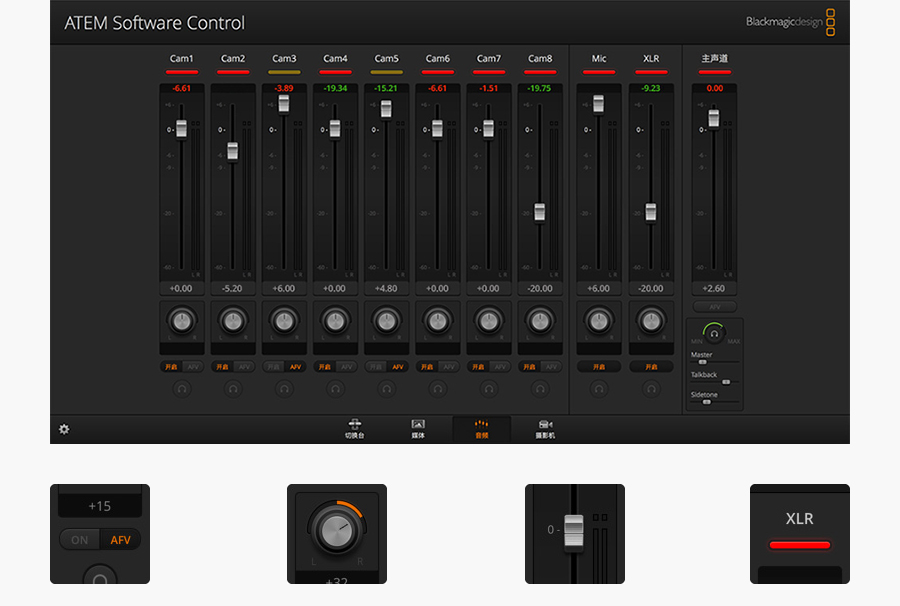Screen dimensions: 900x606
Task: Solo Cam4 with its headphone button
Action: coord(335,389)
